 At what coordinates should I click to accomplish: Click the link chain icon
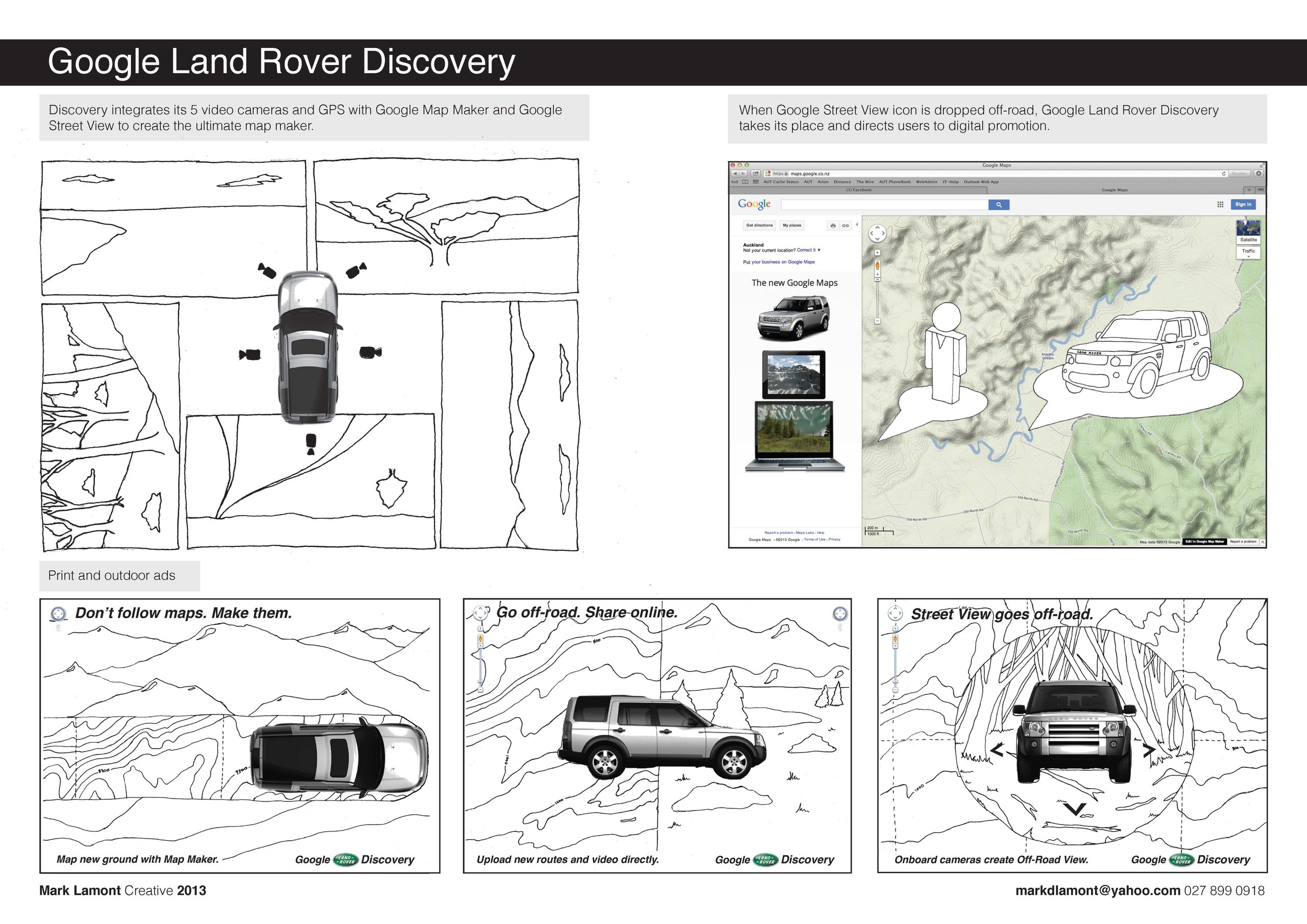point(845,226)
